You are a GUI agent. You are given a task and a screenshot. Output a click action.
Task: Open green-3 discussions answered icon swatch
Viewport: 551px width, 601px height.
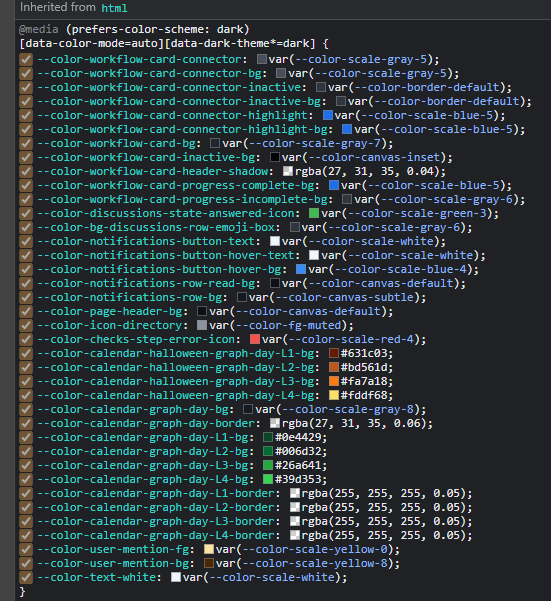coord(314,213)
